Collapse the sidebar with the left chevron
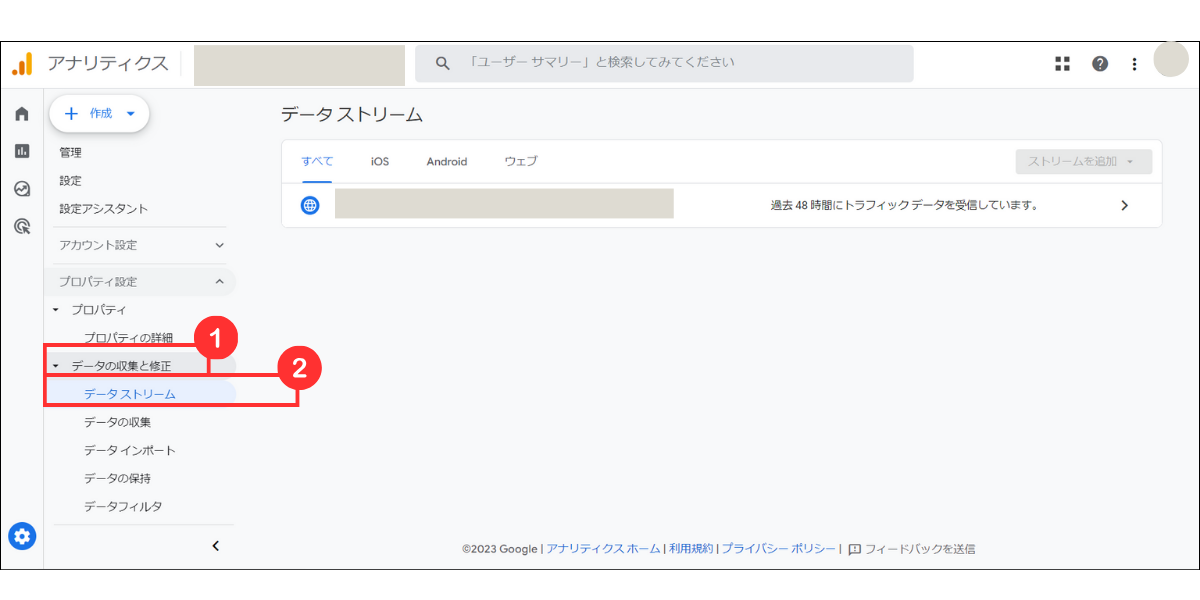Screen dimensions: 1200x600 pos(215,545)
